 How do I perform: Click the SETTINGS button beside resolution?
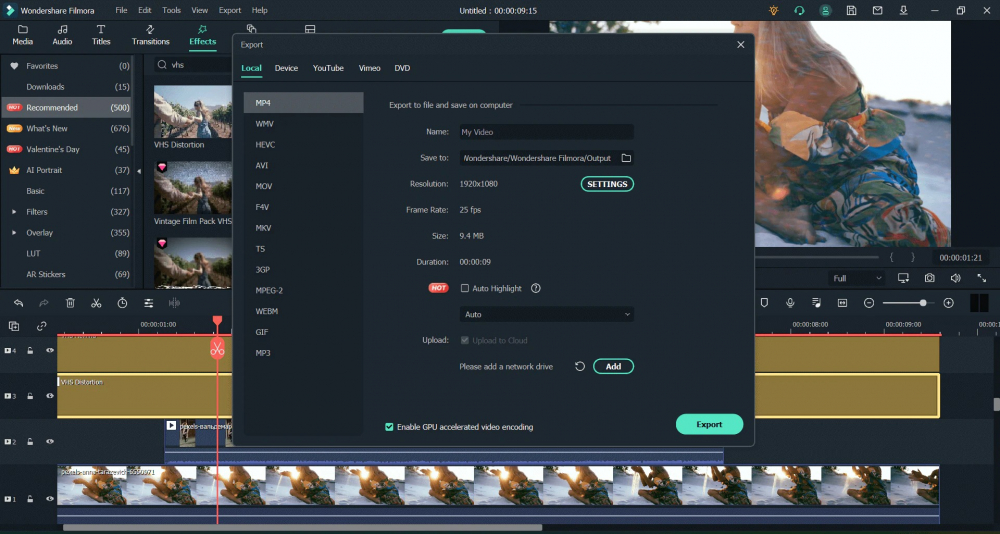607,184
